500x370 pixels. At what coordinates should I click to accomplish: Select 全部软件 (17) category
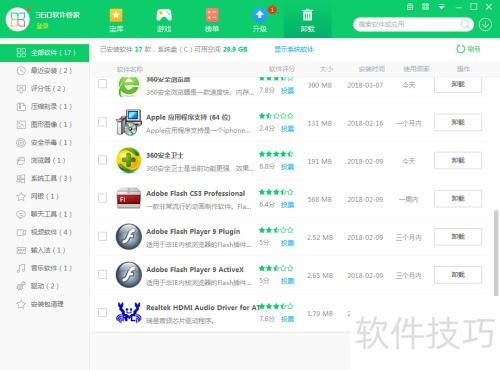[x=44, y=53]
